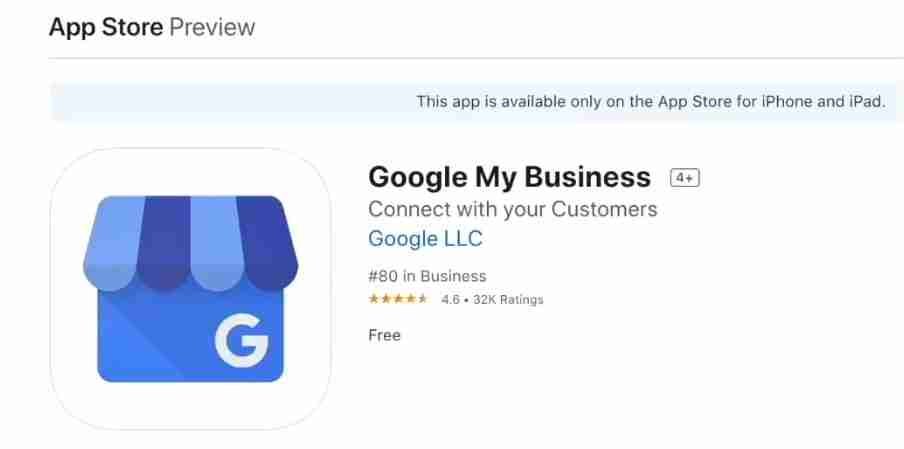
Task: Click the first gold star
Action: click(374, 299)
